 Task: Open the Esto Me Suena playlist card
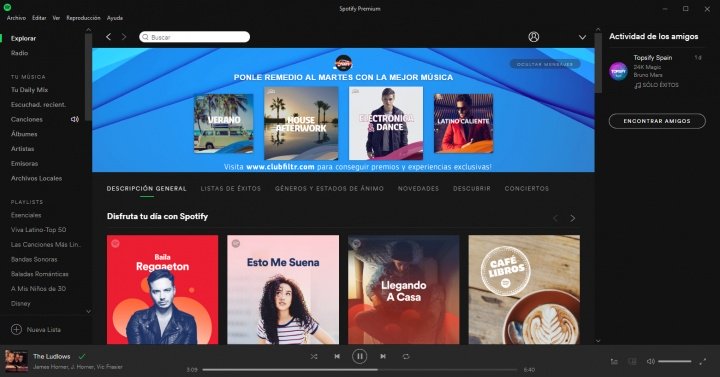(283, 290)
